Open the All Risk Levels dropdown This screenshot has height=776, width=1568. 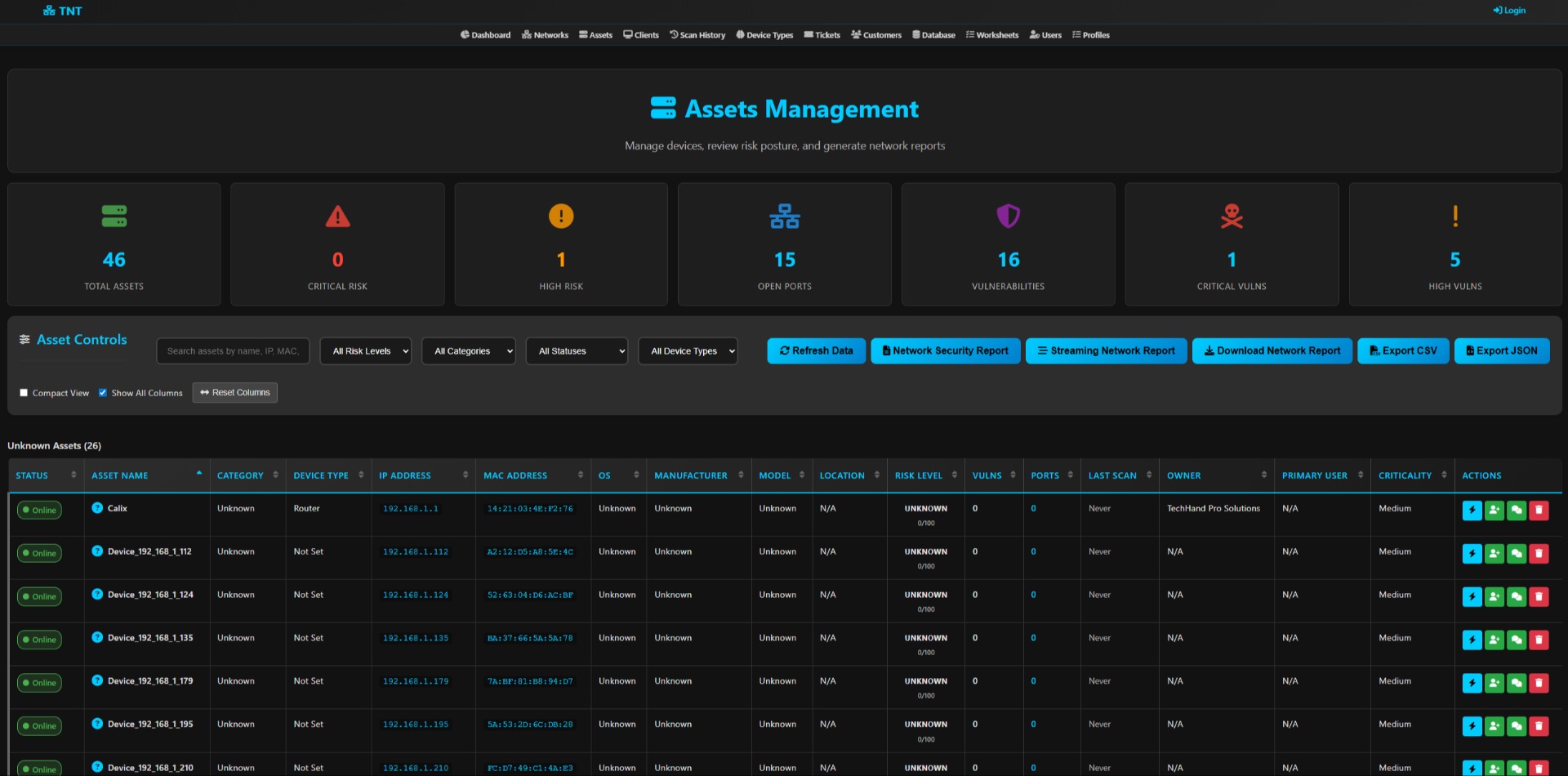click(365, 350)
